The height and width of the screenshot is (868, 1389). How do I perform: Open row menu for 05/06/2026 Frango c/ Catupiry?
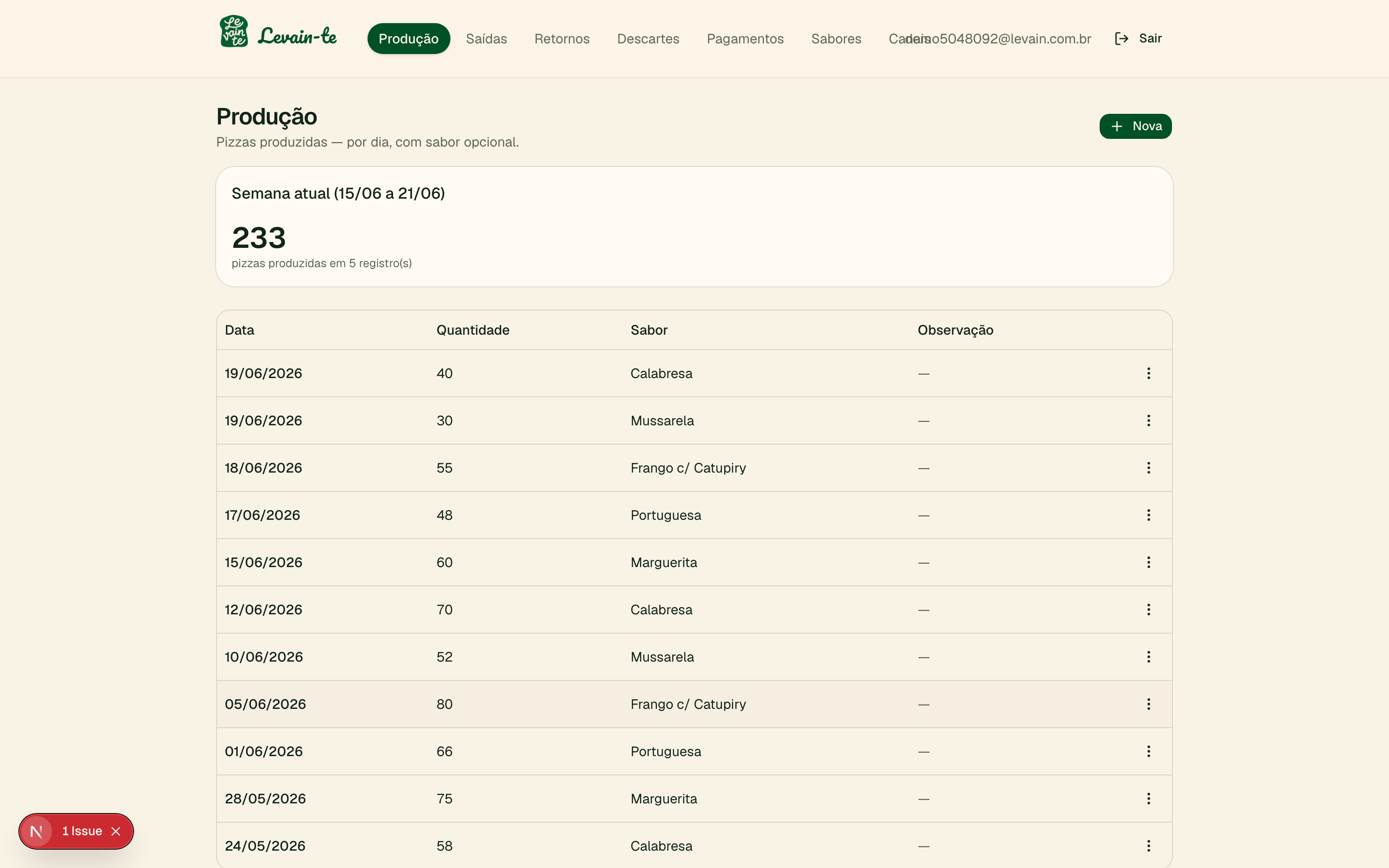click(x=1148, y=704)
